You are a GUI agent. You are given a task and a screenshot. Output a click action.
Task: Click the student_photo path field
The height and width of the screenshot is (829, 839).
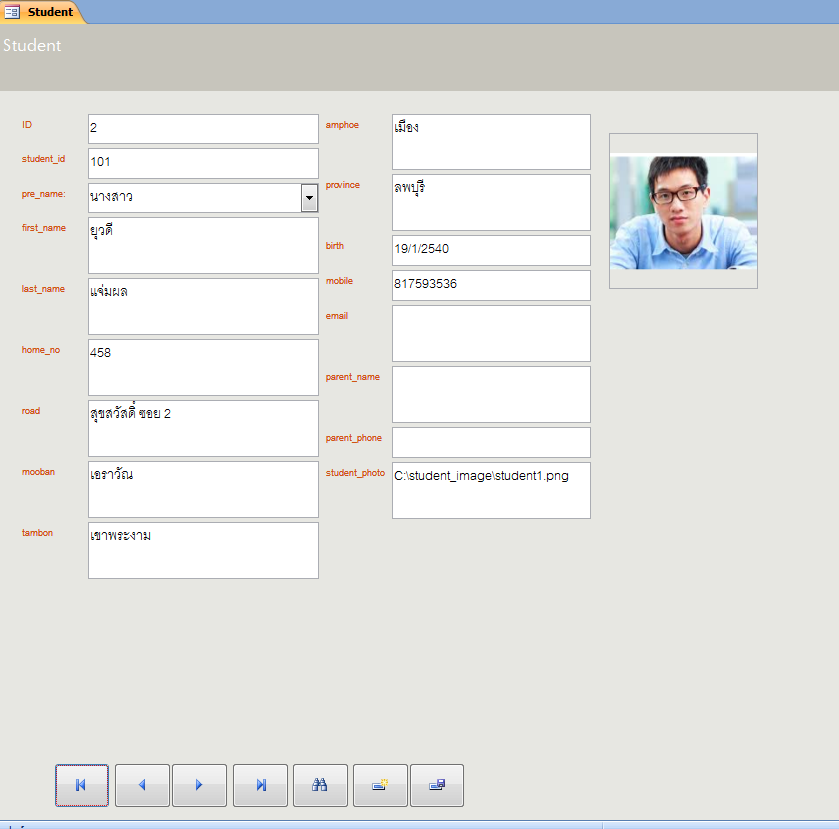[x=491, y=490]
